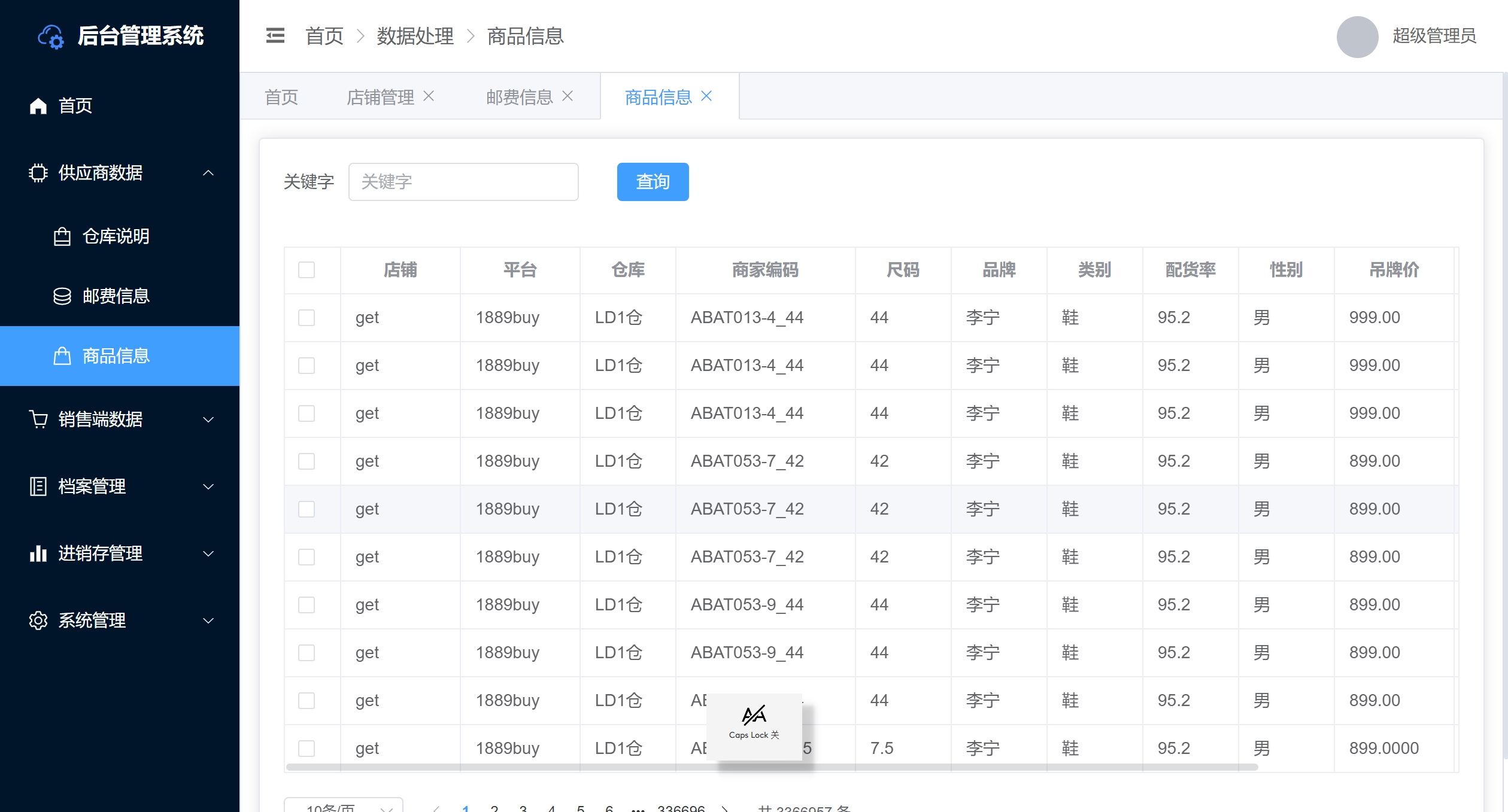Screen dimensions: 1508x812
Task: Click 商品信息 in the breadcrumb
Action: pos(525,37)
